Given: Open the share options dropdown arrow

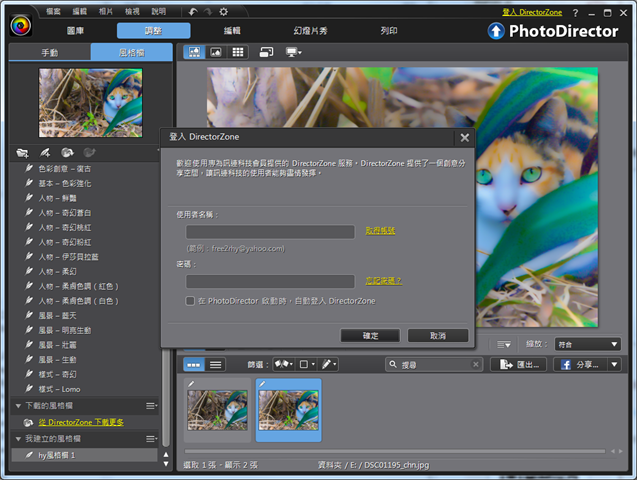Looking at the screenshot, I should pyautogui.click(x=614, y=364).
